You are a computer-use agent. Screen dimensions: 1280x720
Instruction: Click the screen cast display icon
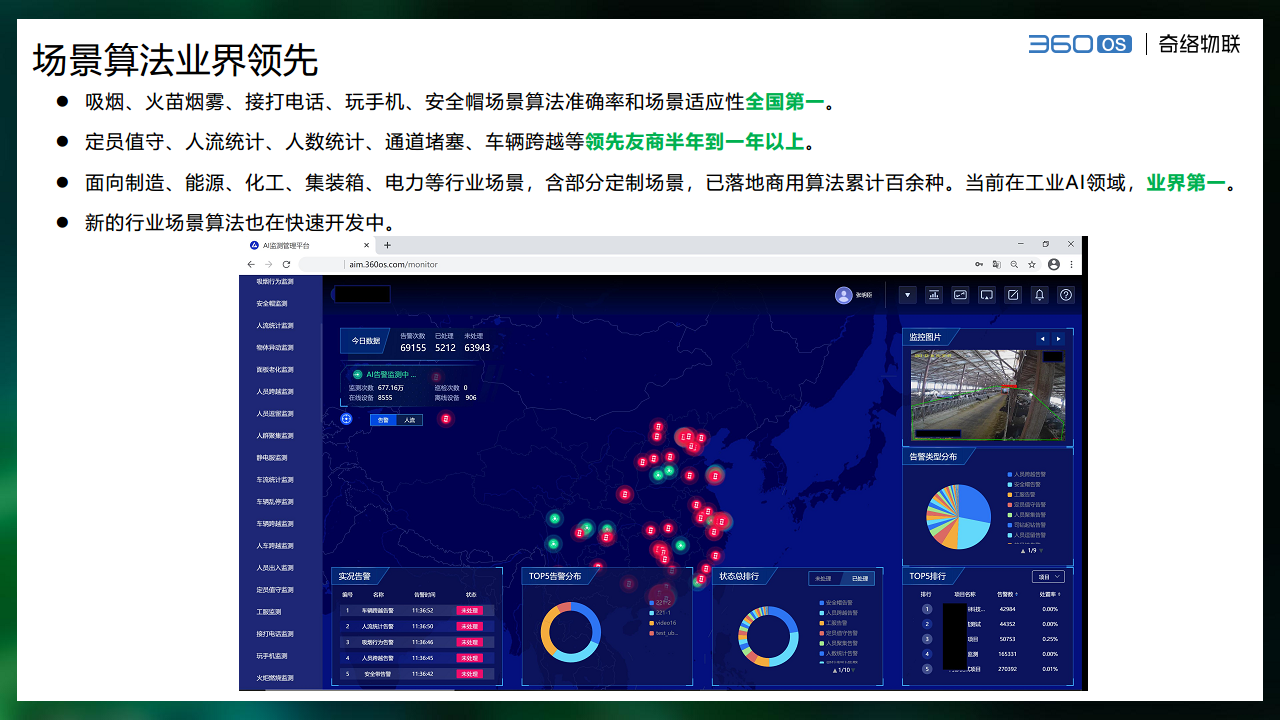pos(986,295)
